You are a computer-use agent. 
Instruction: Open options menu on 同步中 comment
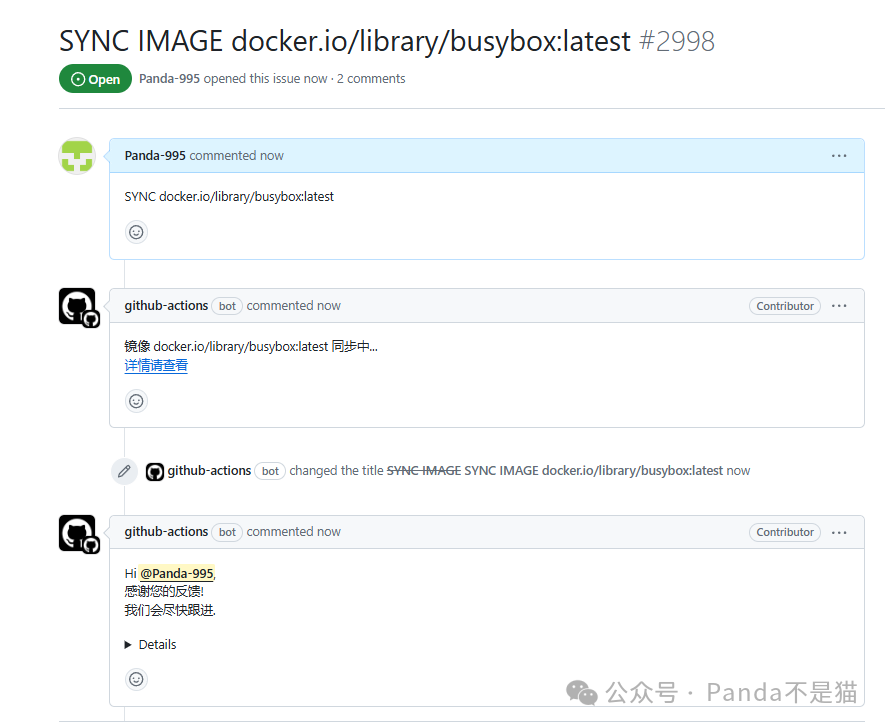[x=839, y=306]
